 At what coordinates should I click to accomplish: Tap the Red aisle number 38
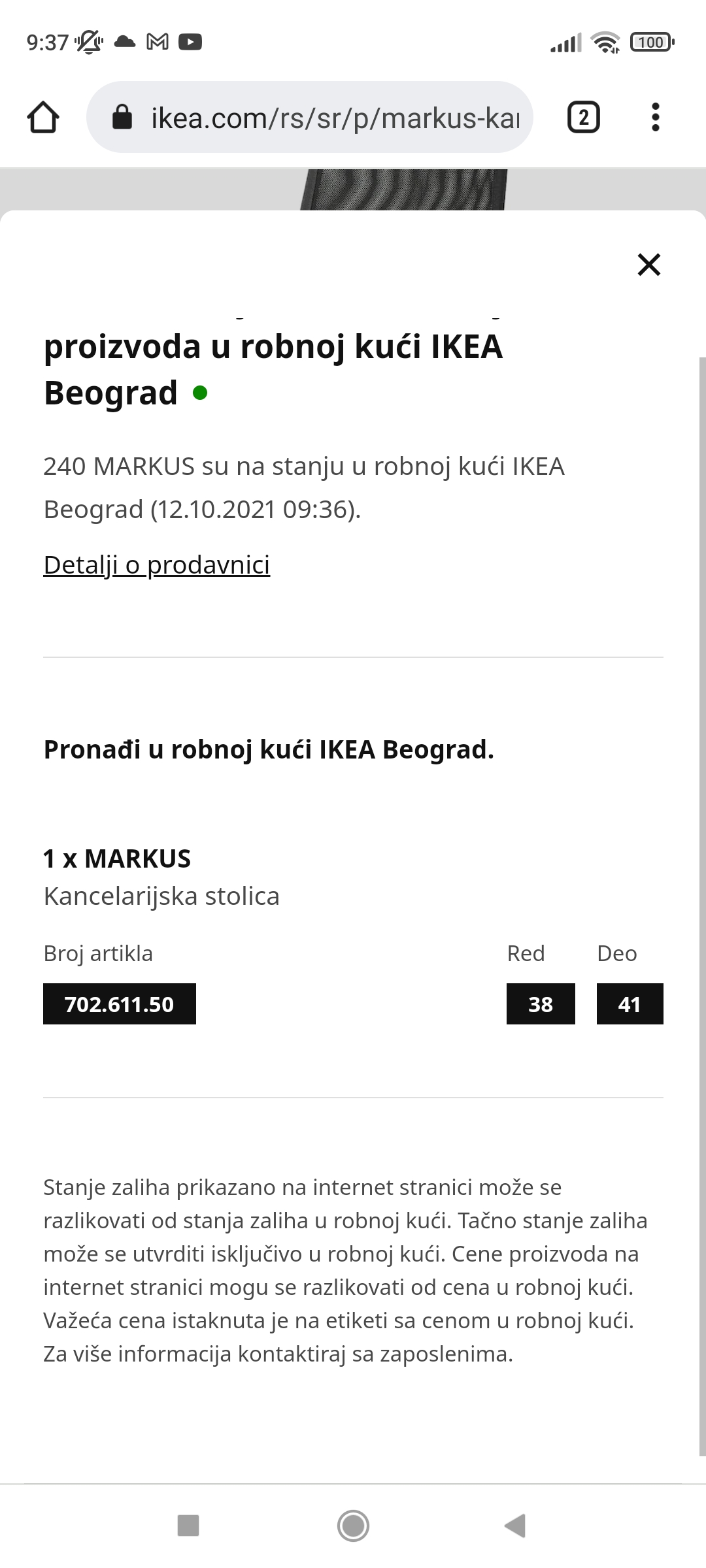540,1004
